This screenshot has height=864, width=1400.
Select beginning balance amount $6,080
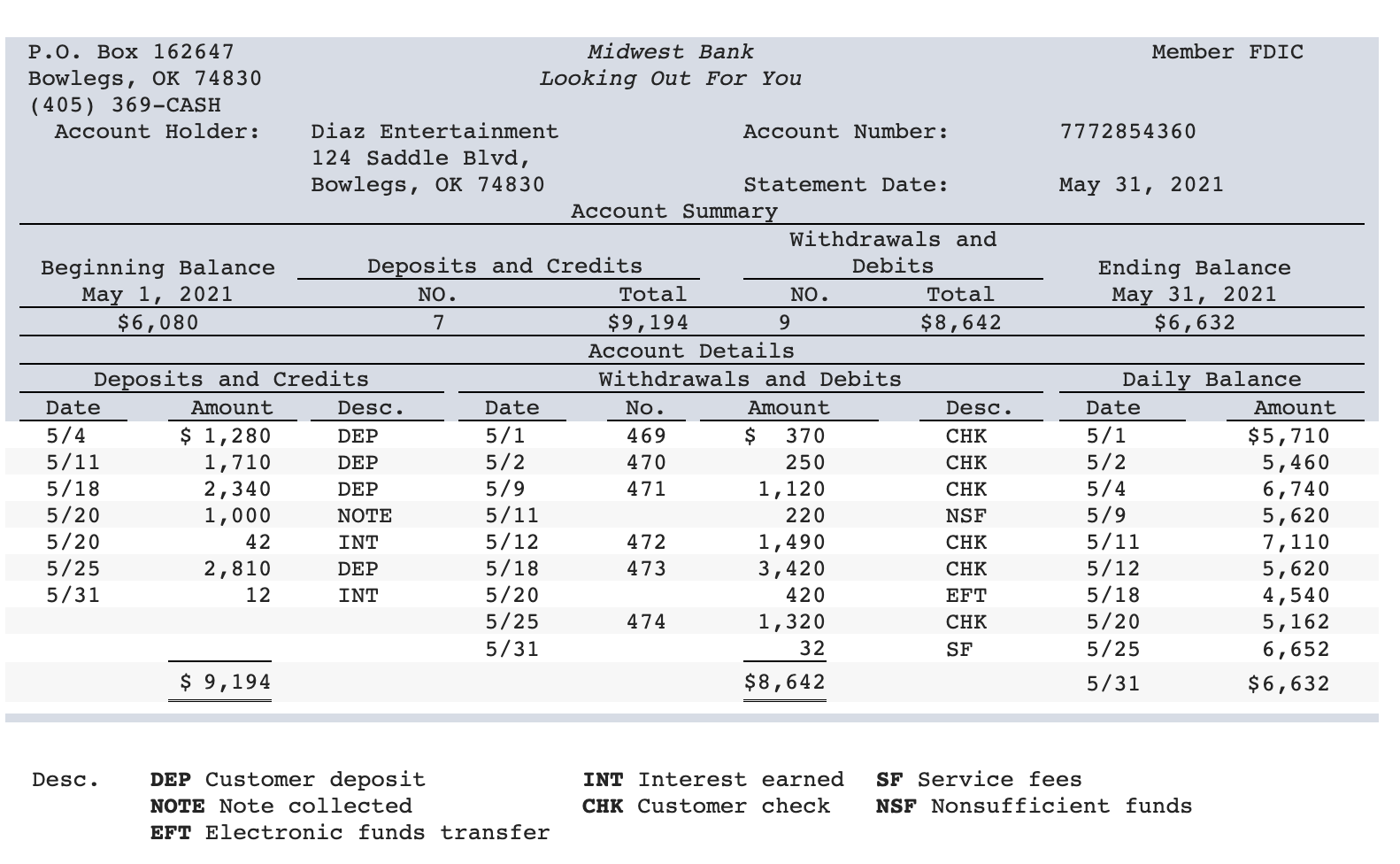158,323
